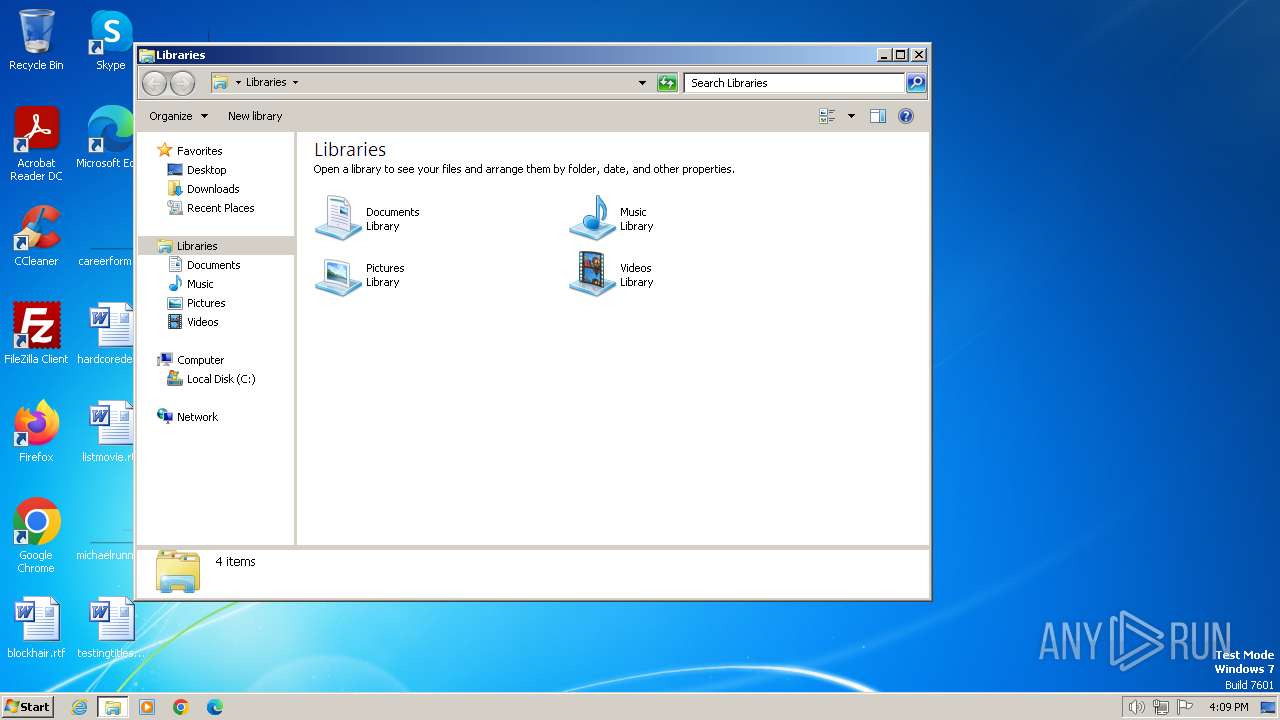The width and height of the screenshot is (1280, 720).
Task: Click the Back navigation arrow button
Action: click(154, 83)
